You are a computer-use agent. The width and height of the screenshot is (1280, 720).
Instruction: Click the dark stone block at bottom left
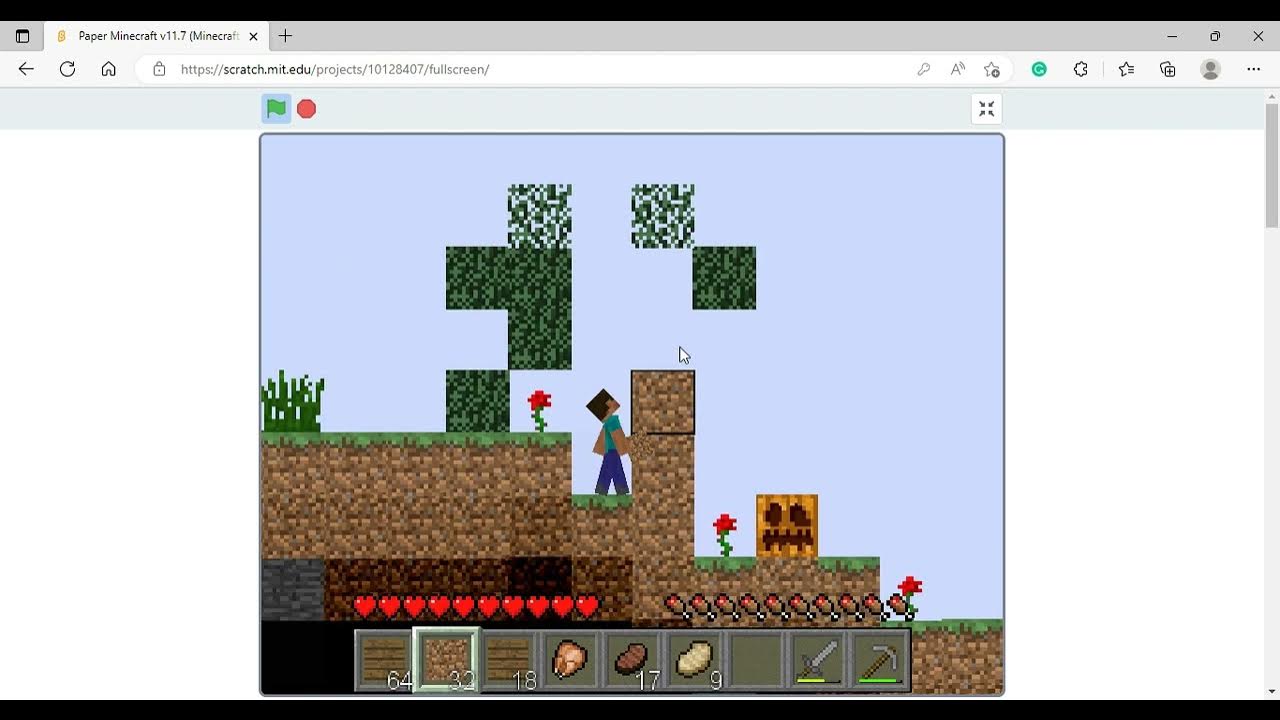(293, 589)
